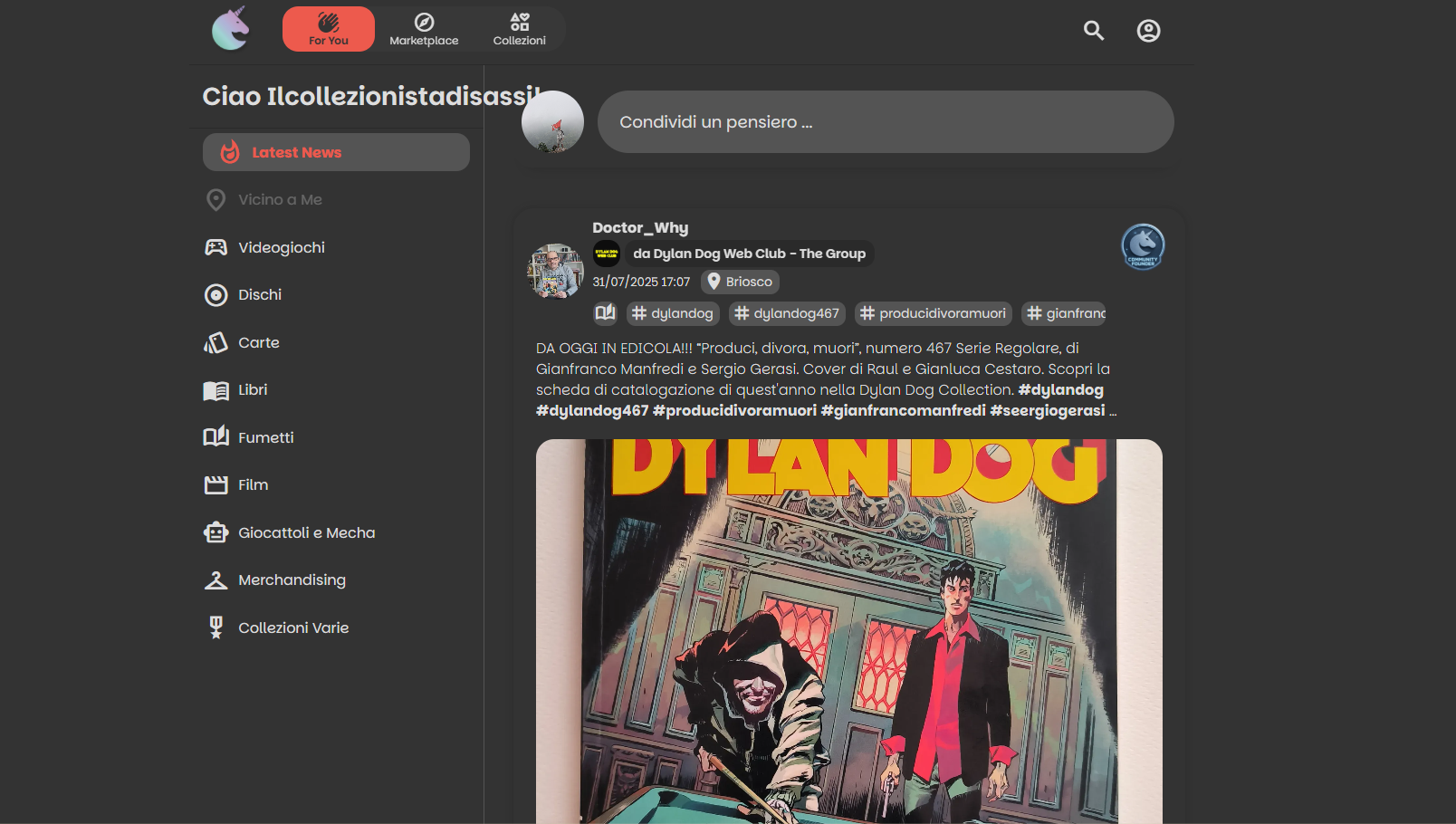Viewport: 1456px width, 824px height.
Task: Click #producidivoramuori hashtag in post text
Action: pos(734,411)
